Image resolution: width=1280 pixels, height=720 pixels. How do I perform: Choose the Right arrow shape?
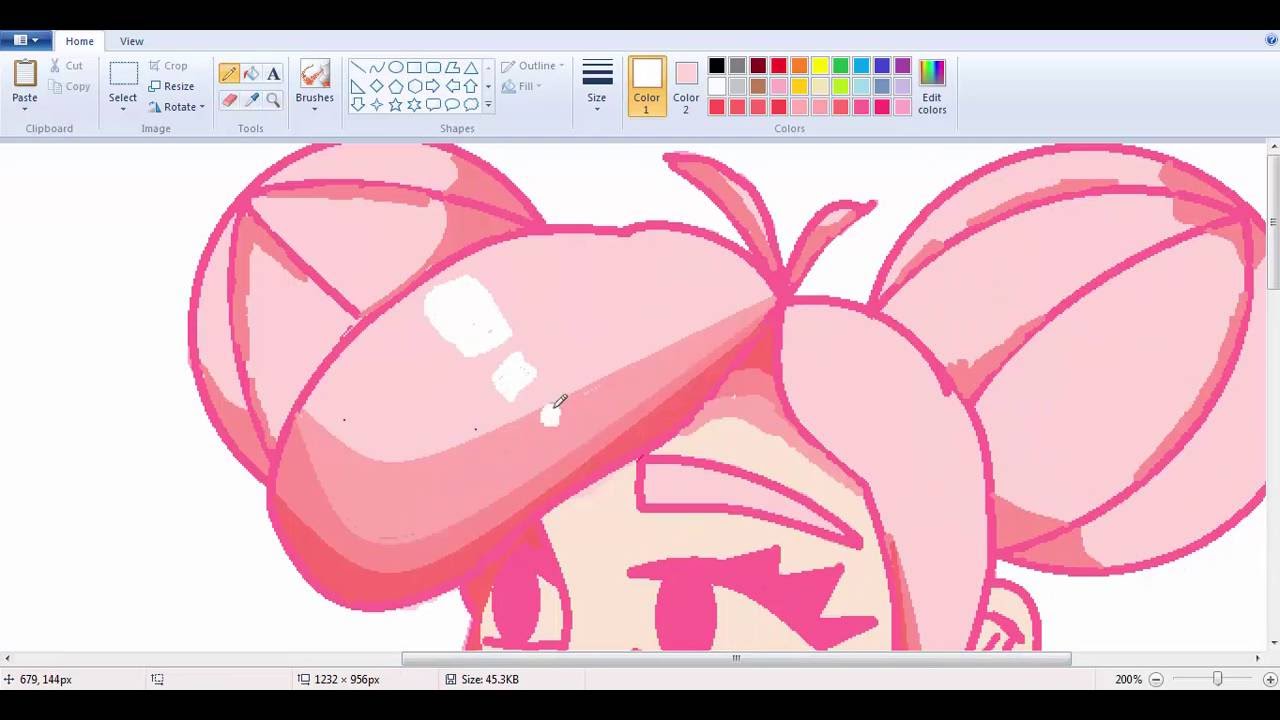[x=433, y=86]
